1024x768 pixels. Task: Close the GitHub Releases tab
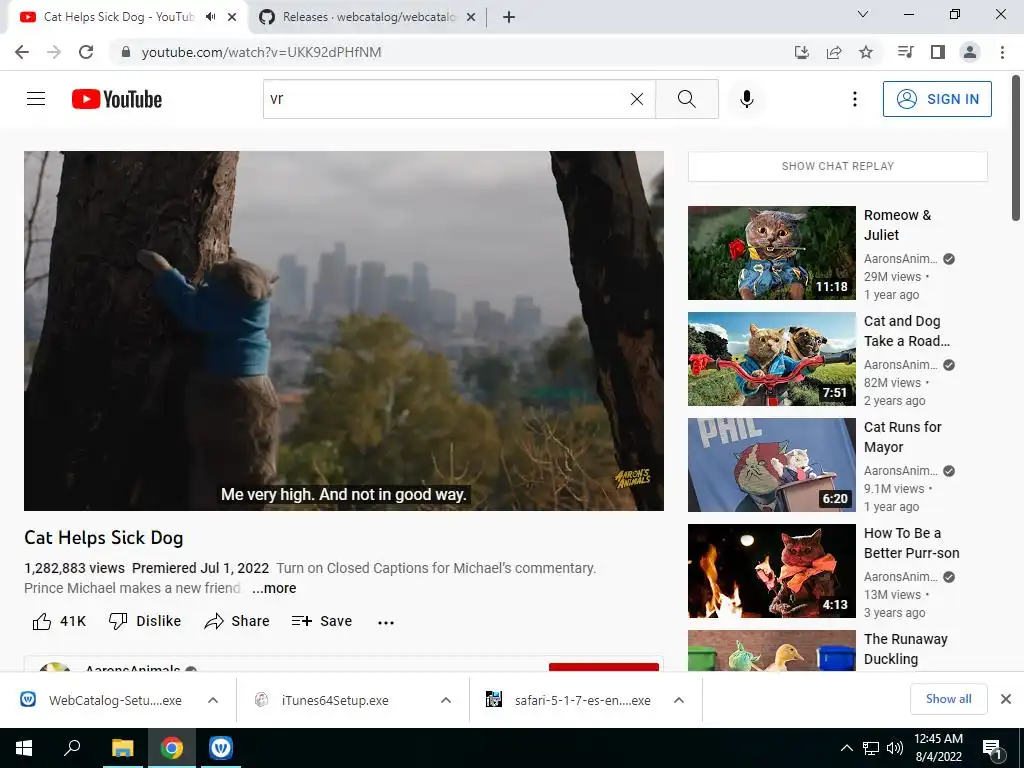pyautogui.click(x=471, y=17)
